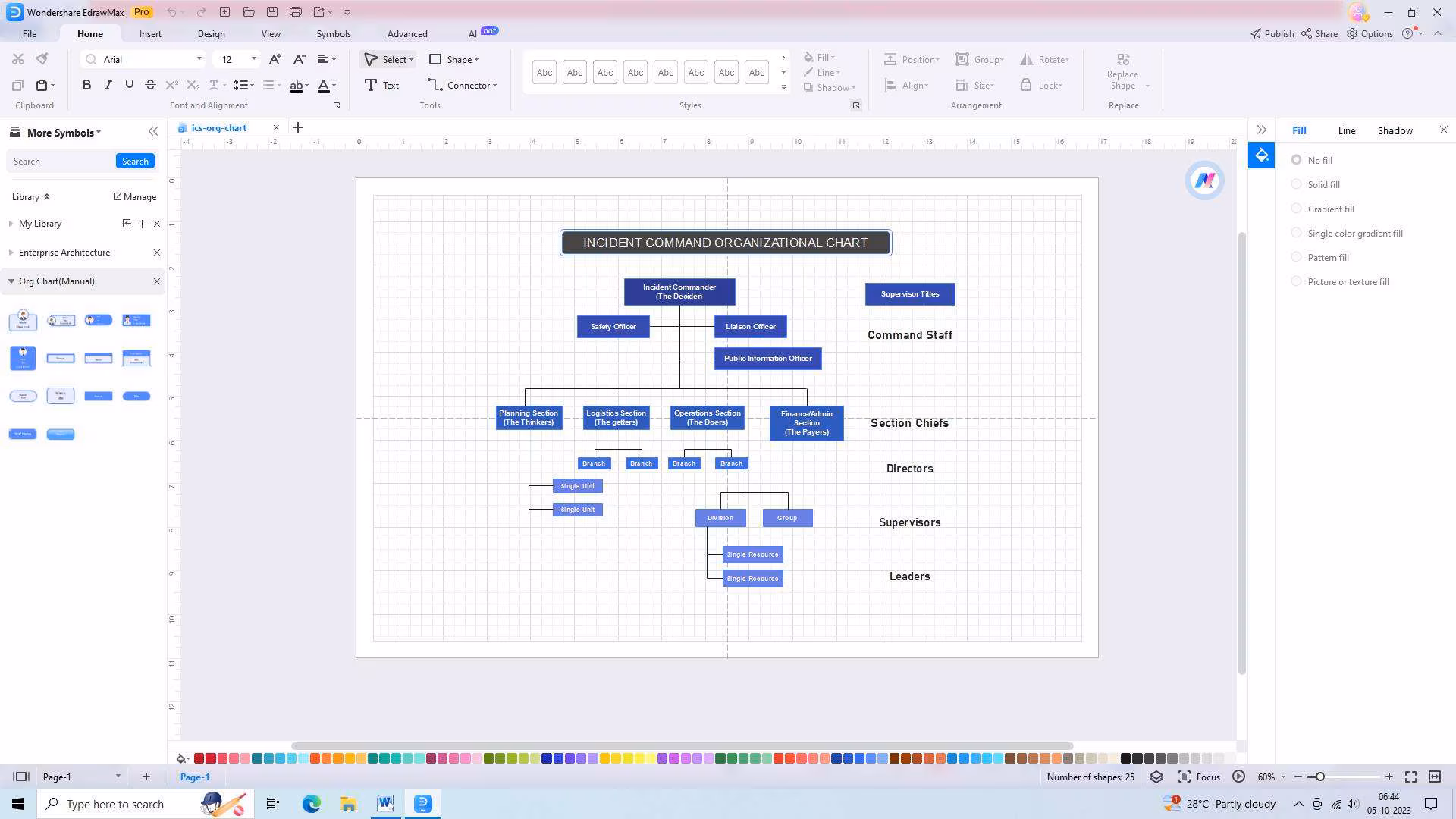Select the Text tool

pyautogui.click(x=381, y=85)
